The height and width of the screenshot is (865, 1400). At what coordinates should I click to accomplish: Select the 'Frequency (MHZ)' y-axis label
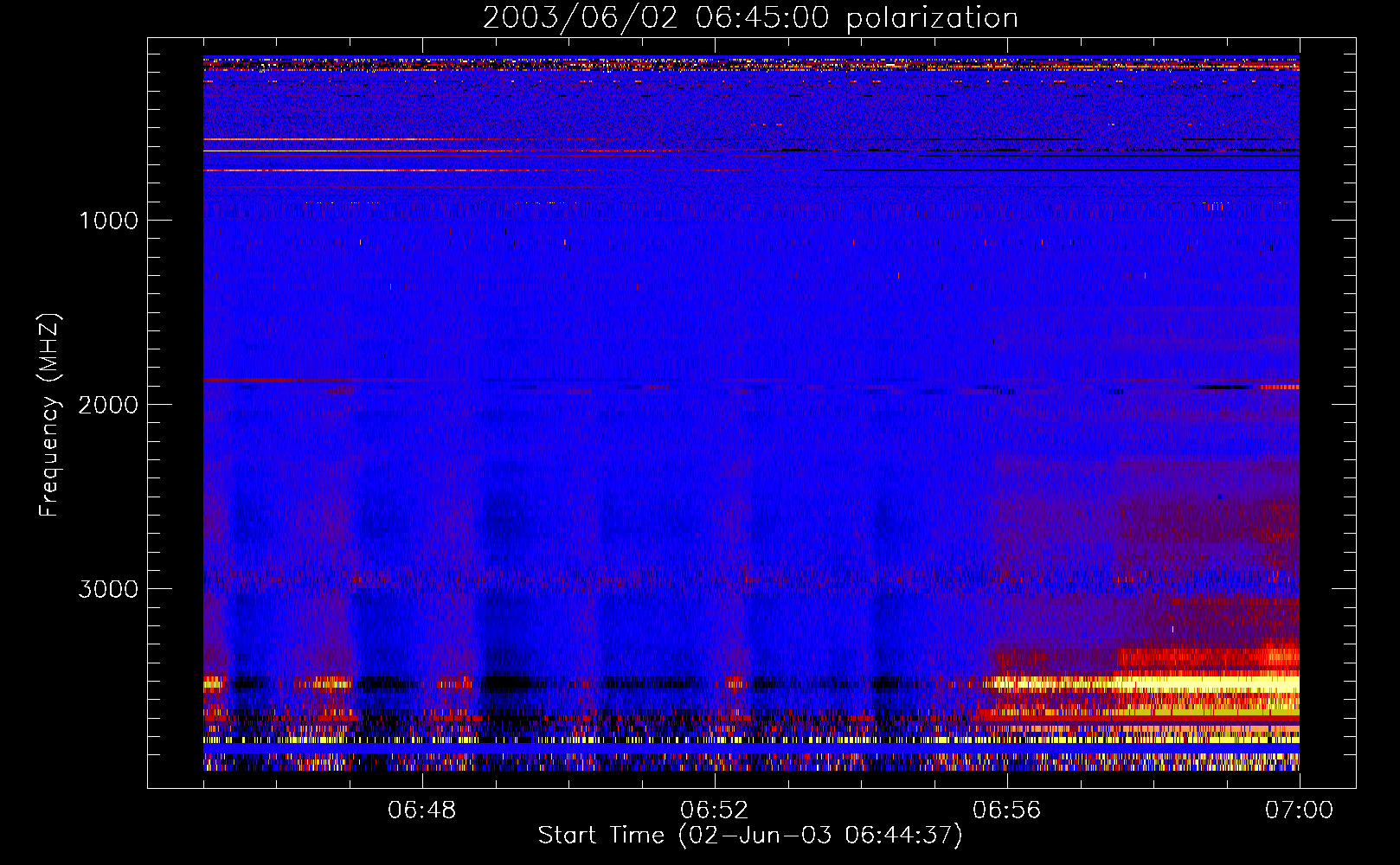coord(49,415)
